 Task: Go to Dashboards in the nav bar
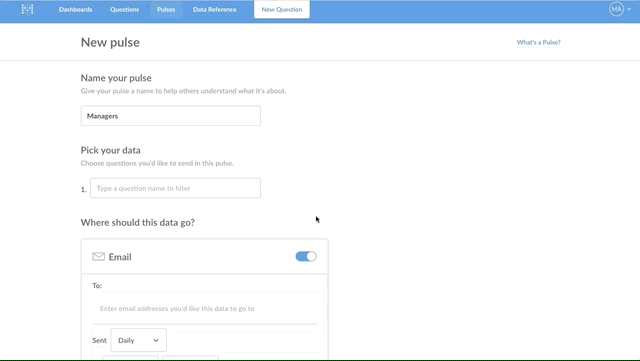coord(76,9)
